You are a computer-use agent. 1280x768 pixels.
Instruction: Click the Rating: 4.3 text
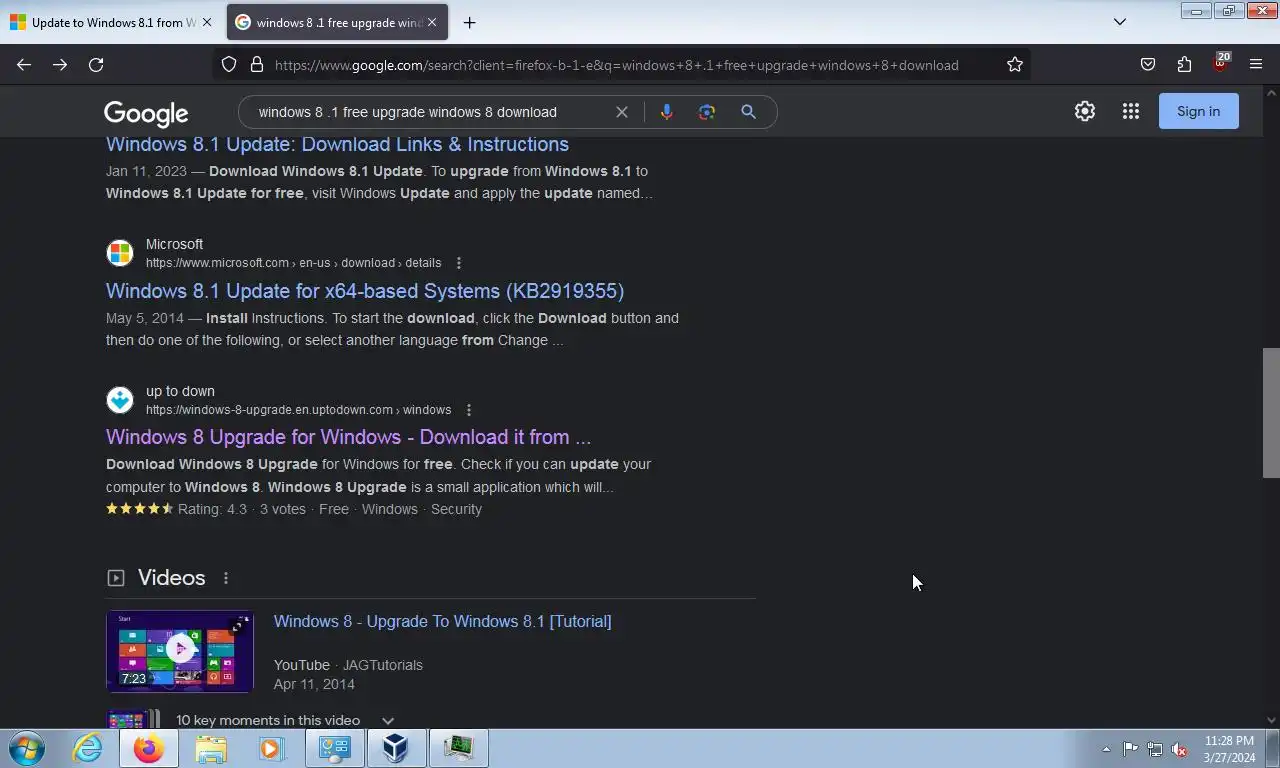212,509
